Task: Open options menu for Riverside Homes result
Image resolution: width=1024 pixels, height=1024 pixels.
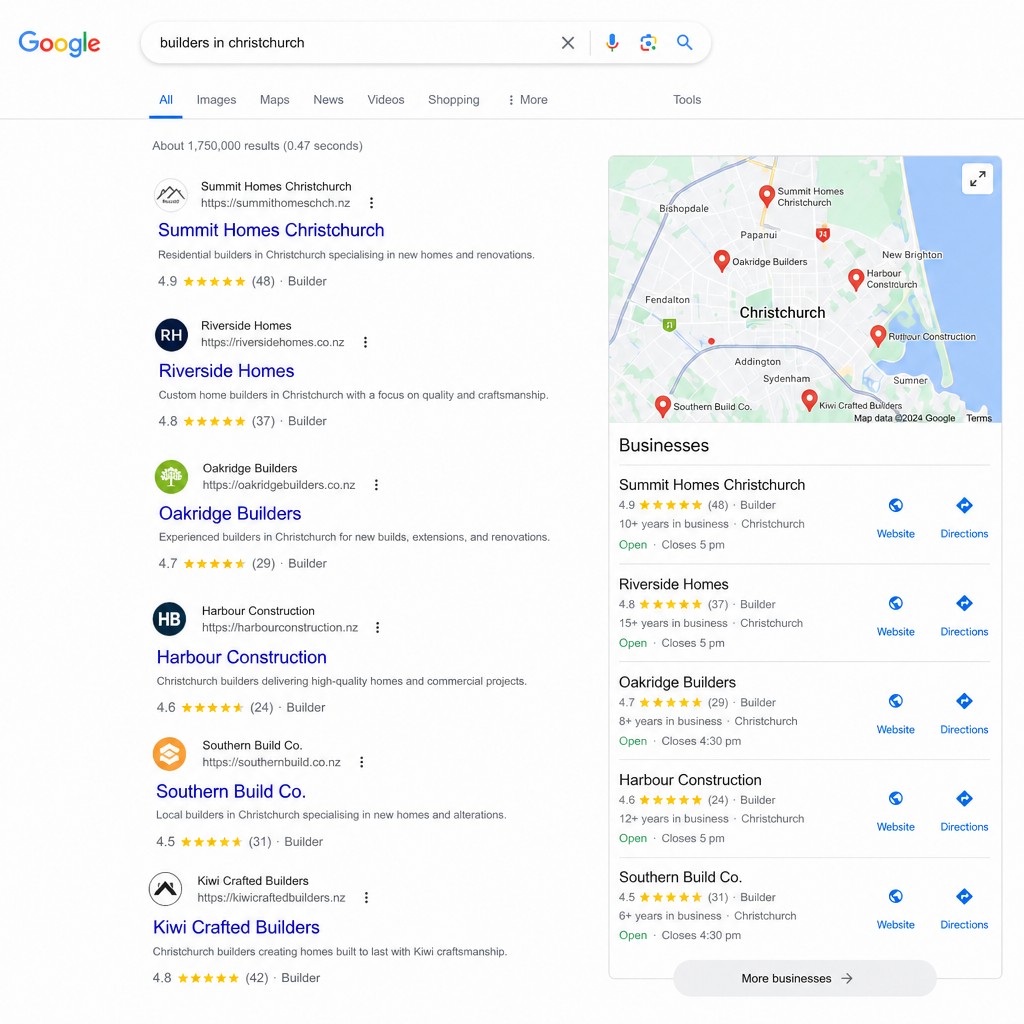Action: click(365, 342)
